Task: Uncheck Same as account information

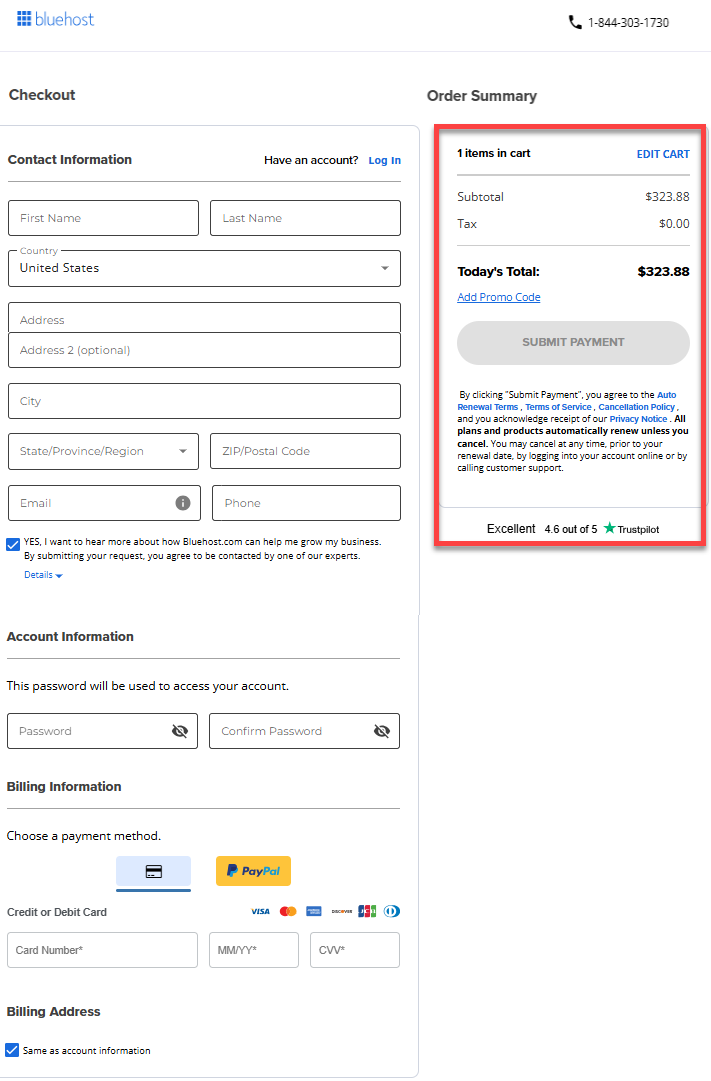Action: pos(12,1050)
